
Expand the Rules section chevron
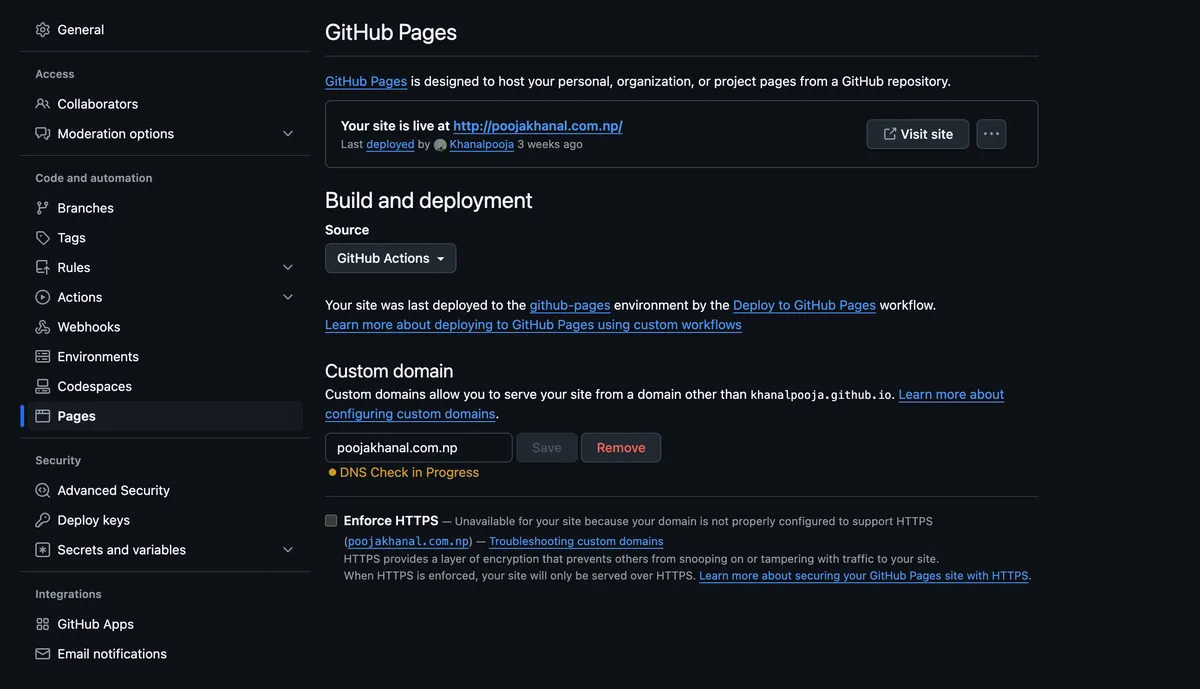pyautogui.click(x=288, y=268)
